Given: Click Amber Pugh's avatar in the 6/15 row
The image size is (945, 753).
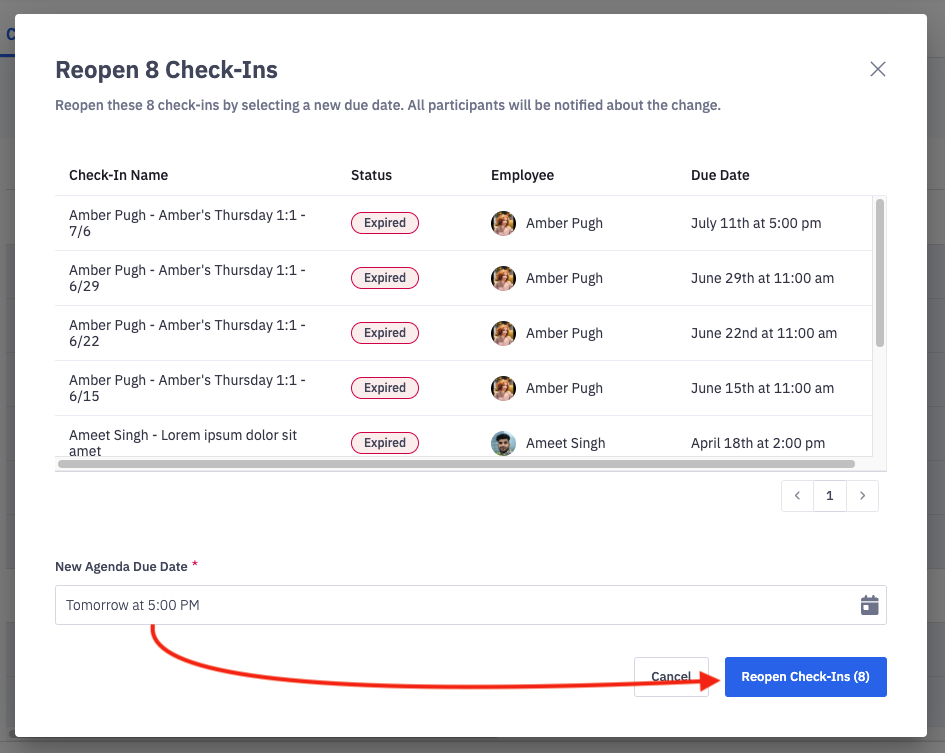Looking at the screenshot, I should coord(503,388).
